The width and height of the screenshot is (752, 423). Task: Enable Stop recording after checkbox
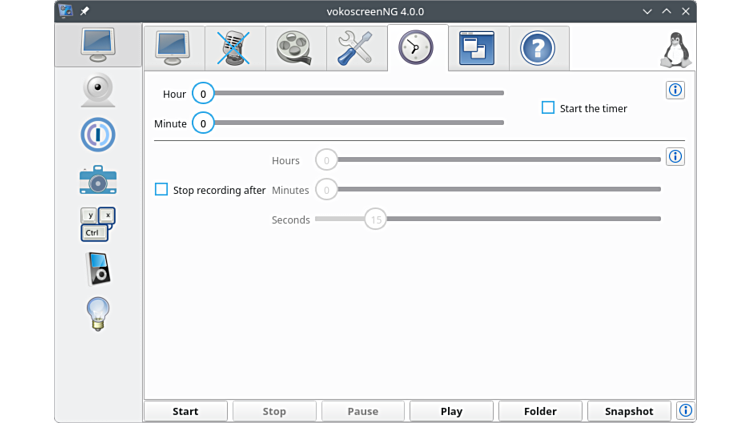161,190
